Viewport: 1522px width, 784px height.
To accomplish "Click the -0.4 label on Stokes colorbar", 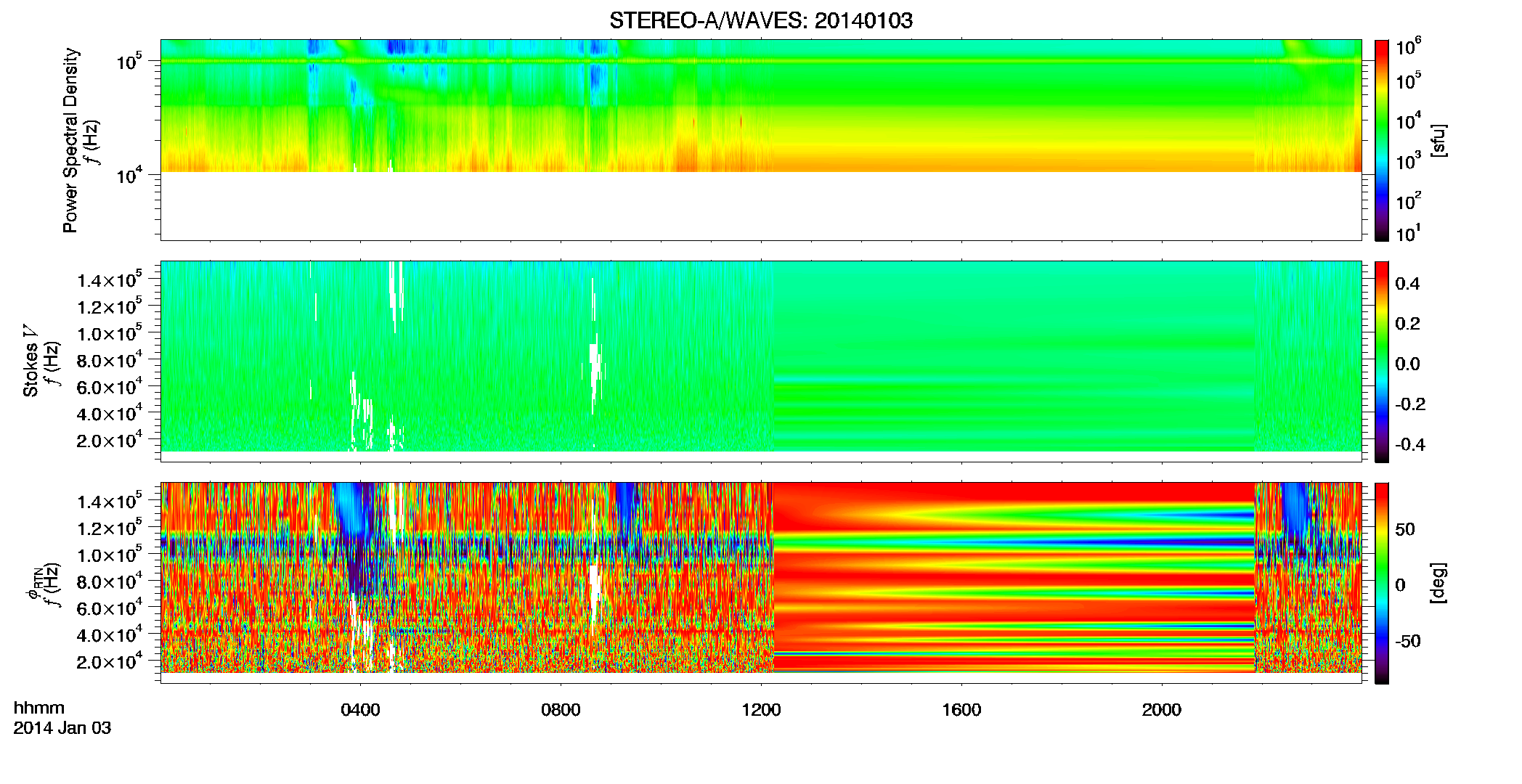I will 1410,445.
